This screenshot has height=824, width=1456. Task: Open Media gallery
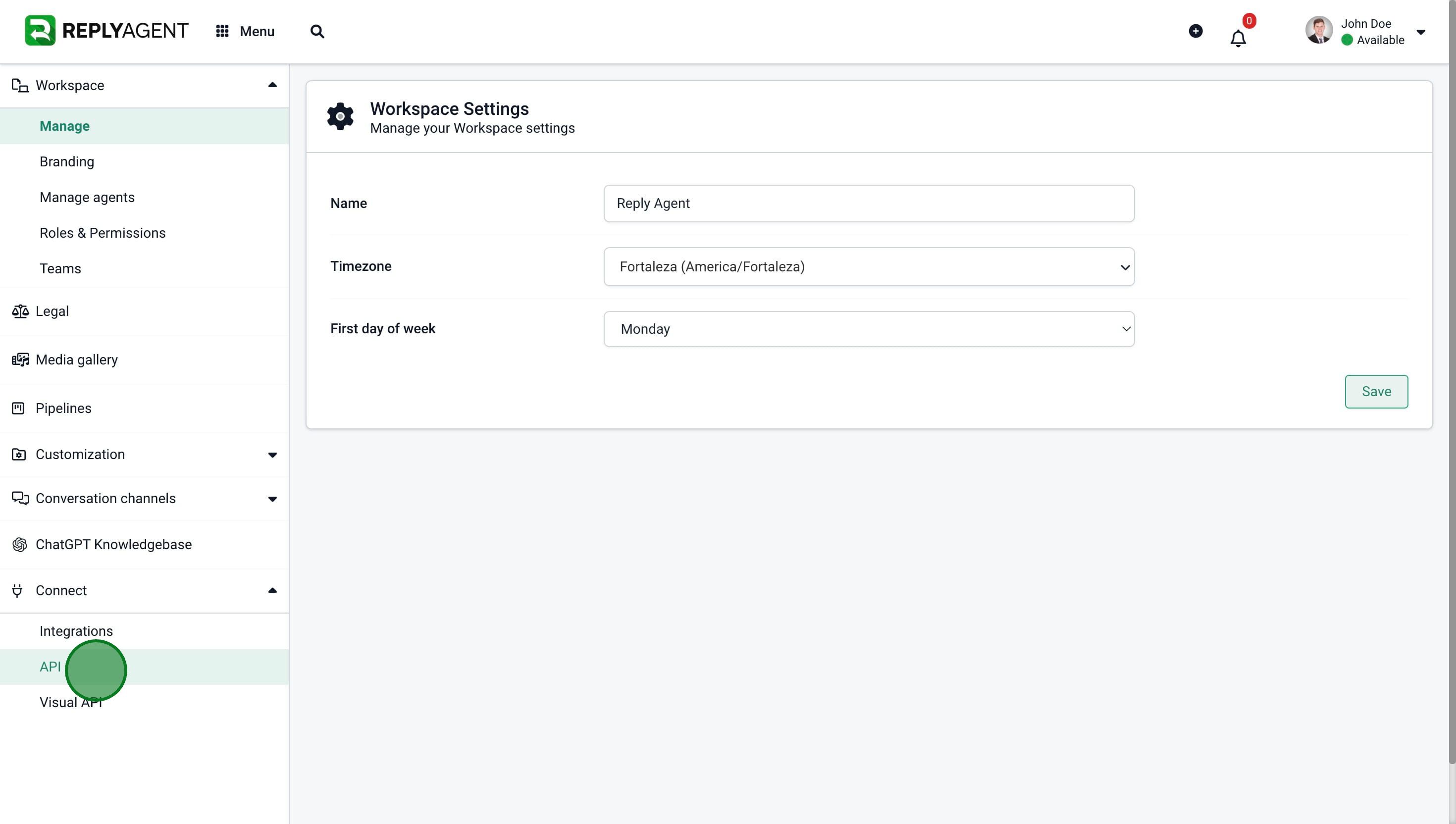(x=144, y=360)
